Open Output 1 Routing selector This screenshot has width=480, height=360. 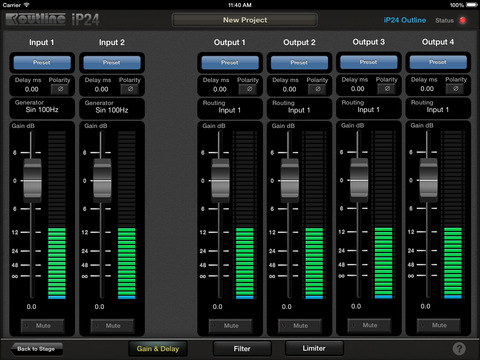click(x=230, y=108)
